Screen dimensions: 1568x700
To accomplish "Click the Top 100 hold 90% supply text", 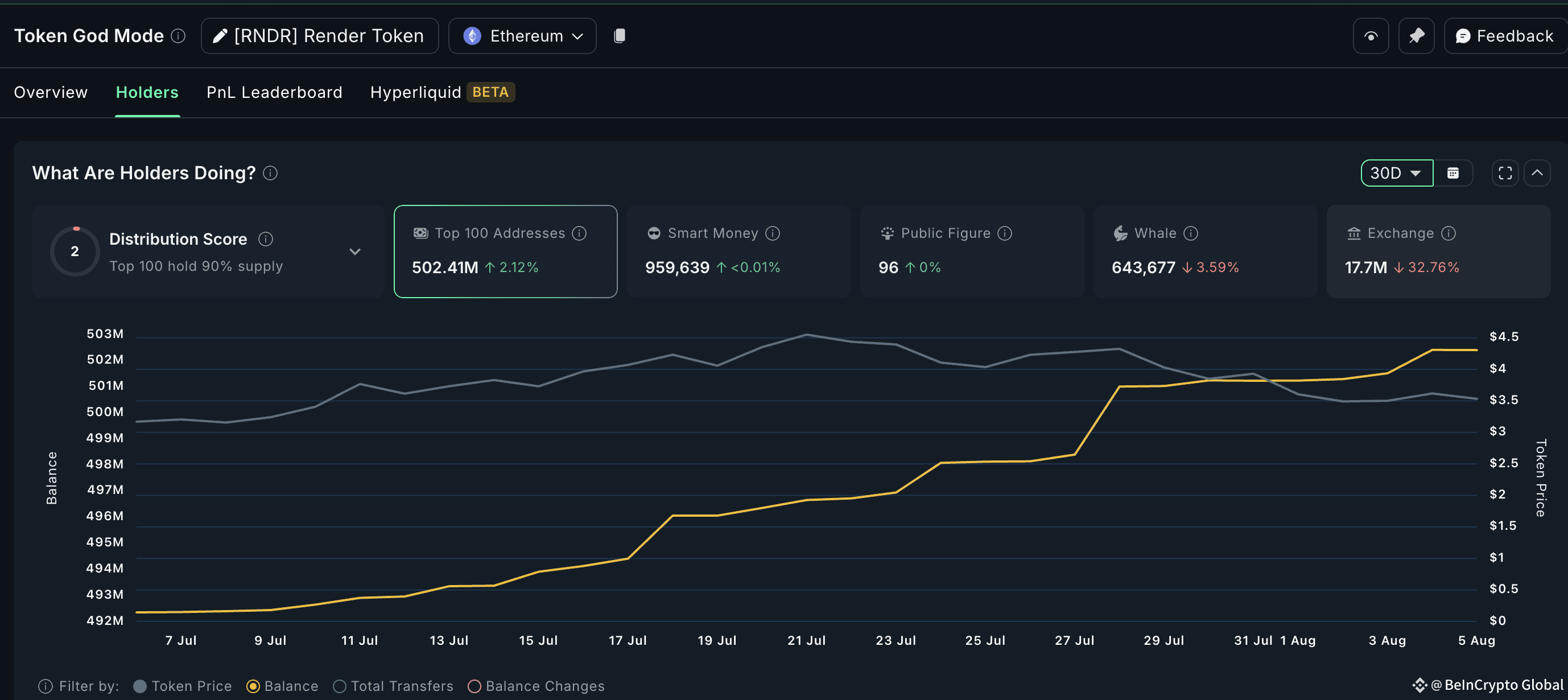I will pos(196,266).
